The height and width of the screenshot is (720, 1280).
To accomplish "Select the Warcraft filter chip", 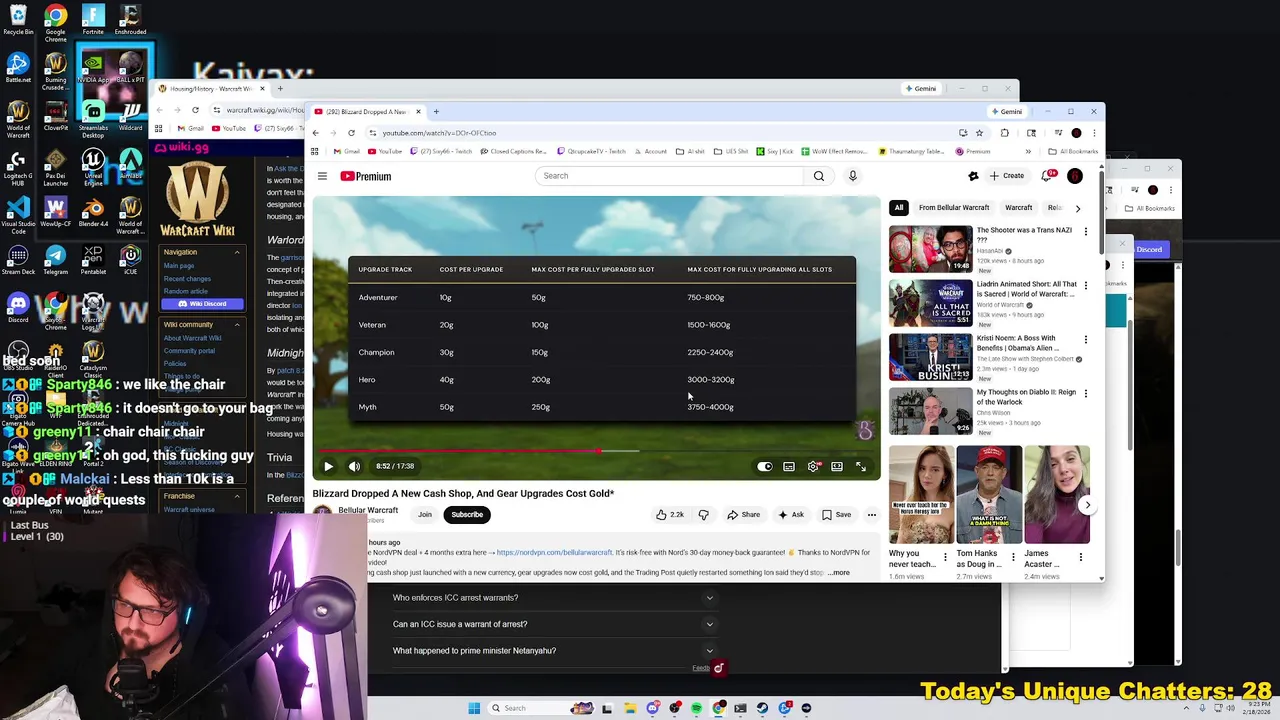I will [x=1018, y=208].
